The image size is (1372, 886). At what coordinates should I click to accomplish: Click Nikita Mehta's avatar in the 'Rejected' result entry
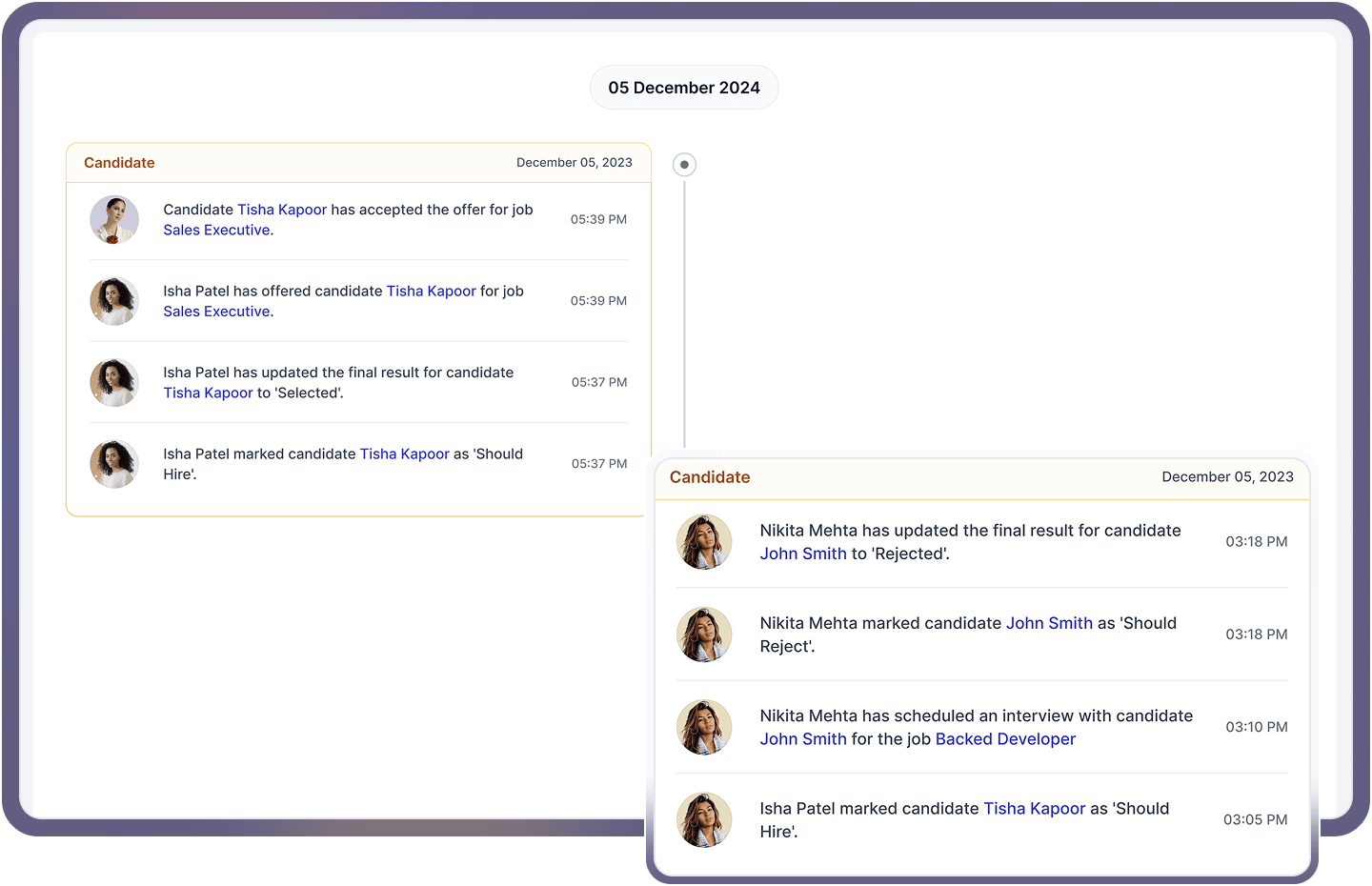[x=704, y=542]
